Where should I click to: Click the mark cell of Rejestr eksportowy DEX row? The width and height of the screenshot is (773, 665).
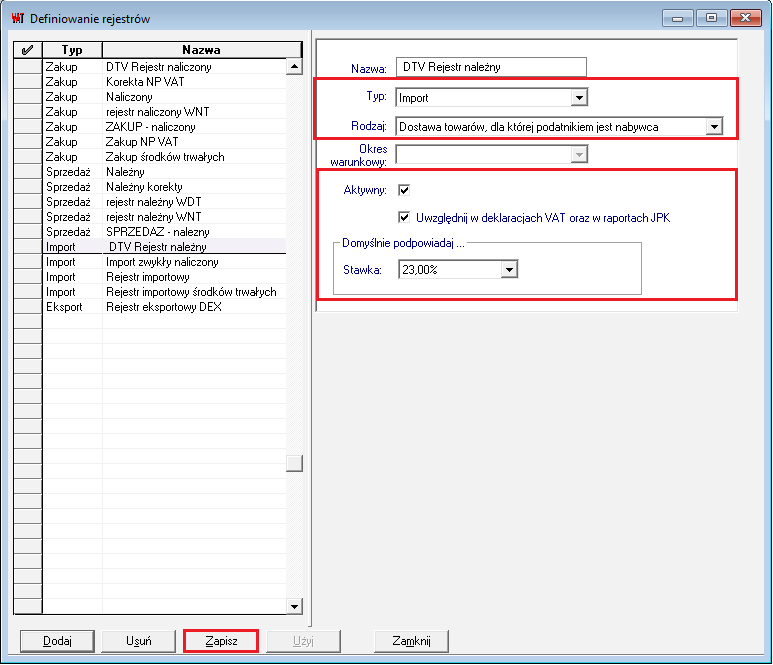(28, 307)
